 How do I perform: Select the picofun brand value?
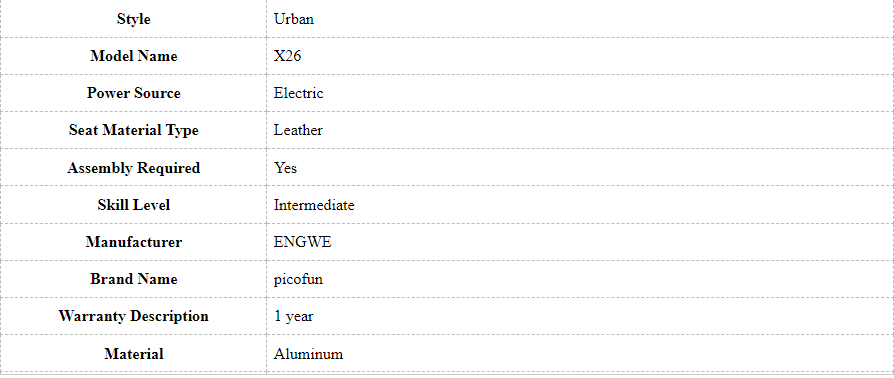tap(298, 279)
